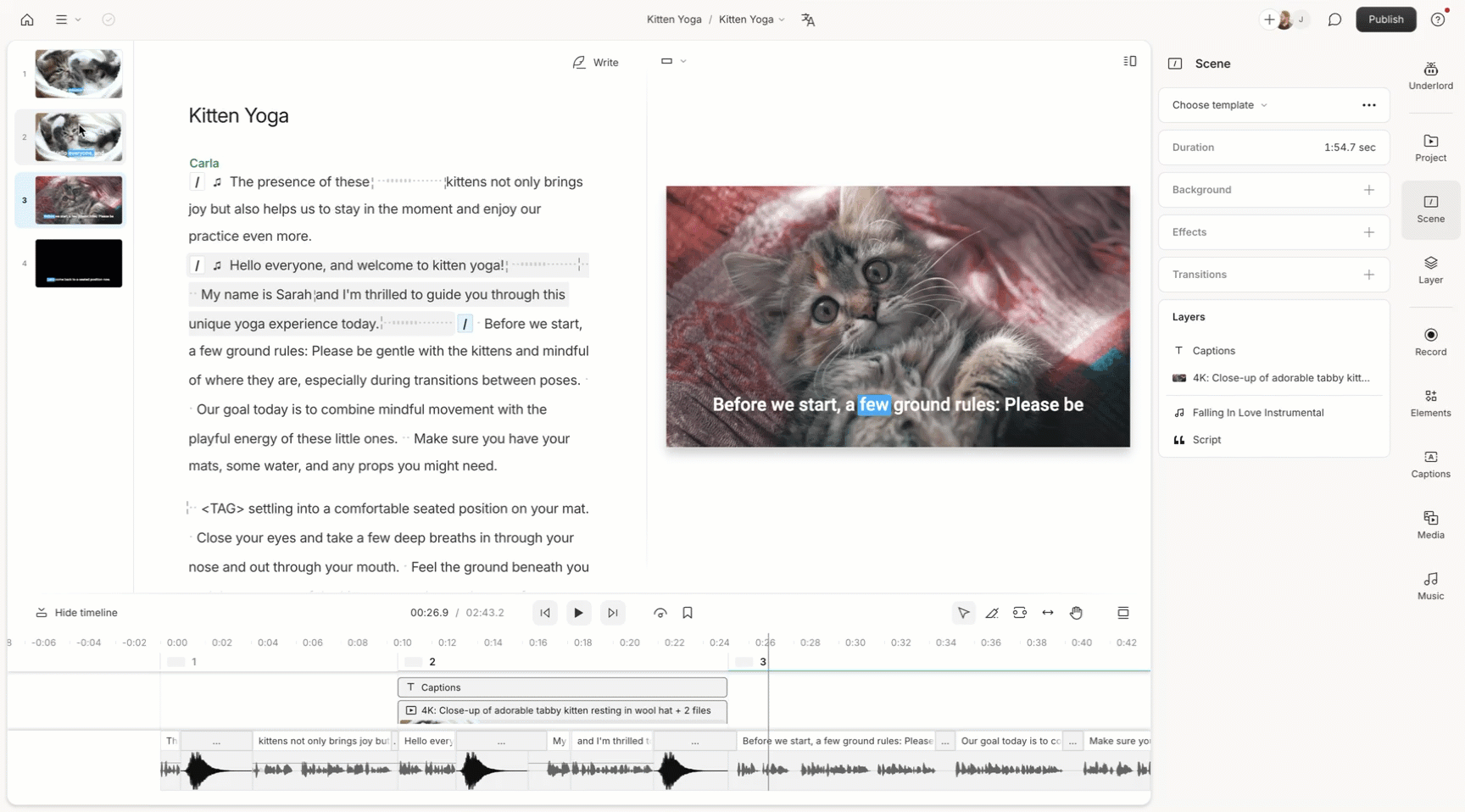Select Falling In Love Instrumental layer
This screenshot has width=1465, height=812.
point(1273,413)
